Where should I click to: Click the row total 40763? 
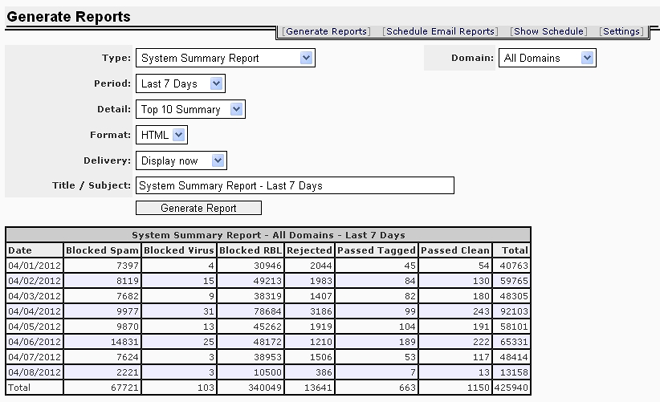[x=511, y=266]
